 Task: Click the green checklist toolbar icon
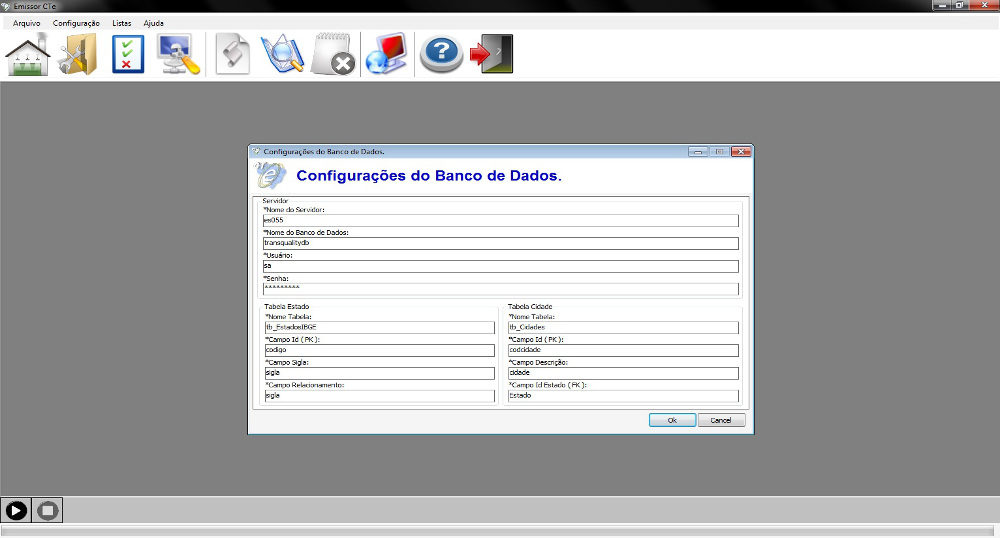click(x=128, y=55)
